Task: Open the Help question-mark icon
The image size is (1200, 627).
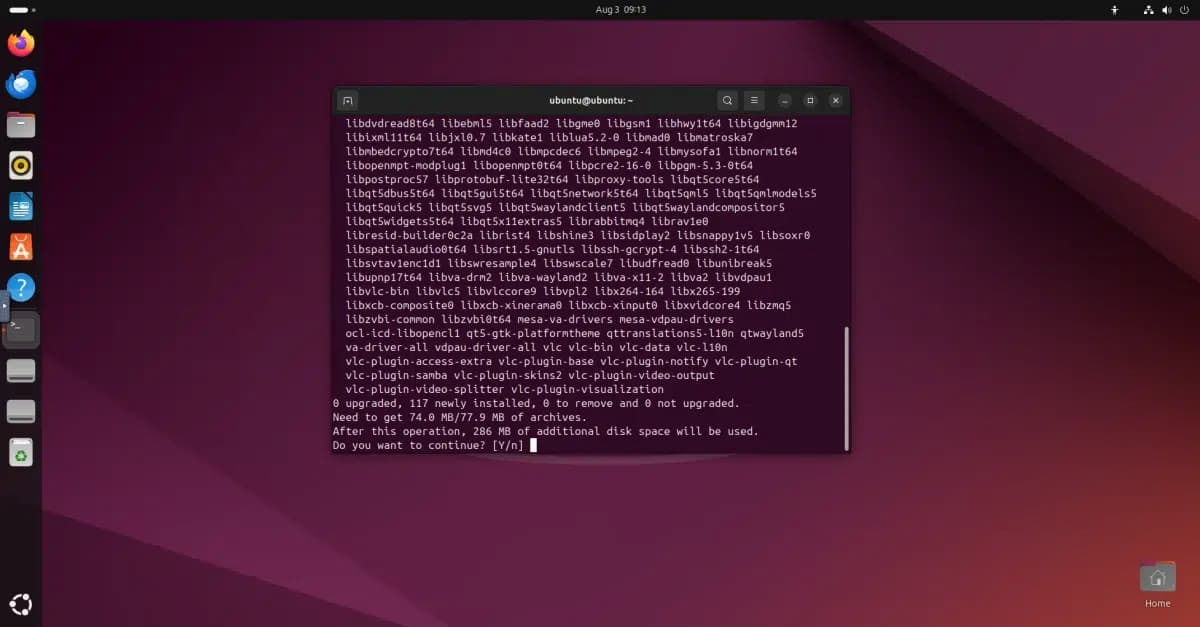Action: (x=21, y=288)
